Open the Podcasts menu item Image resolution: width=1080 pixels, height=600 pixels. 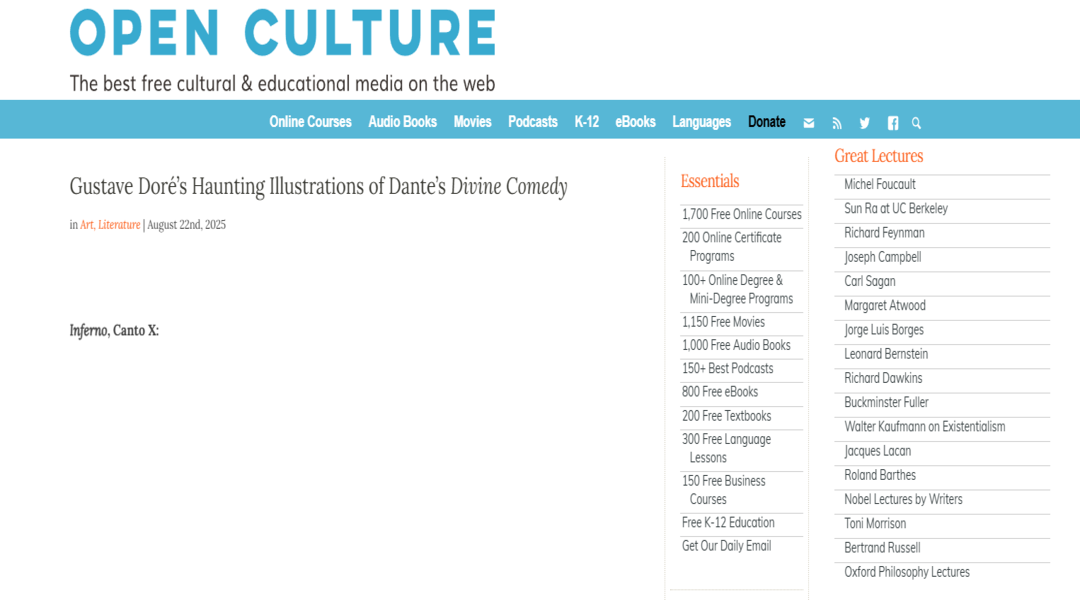532,122
